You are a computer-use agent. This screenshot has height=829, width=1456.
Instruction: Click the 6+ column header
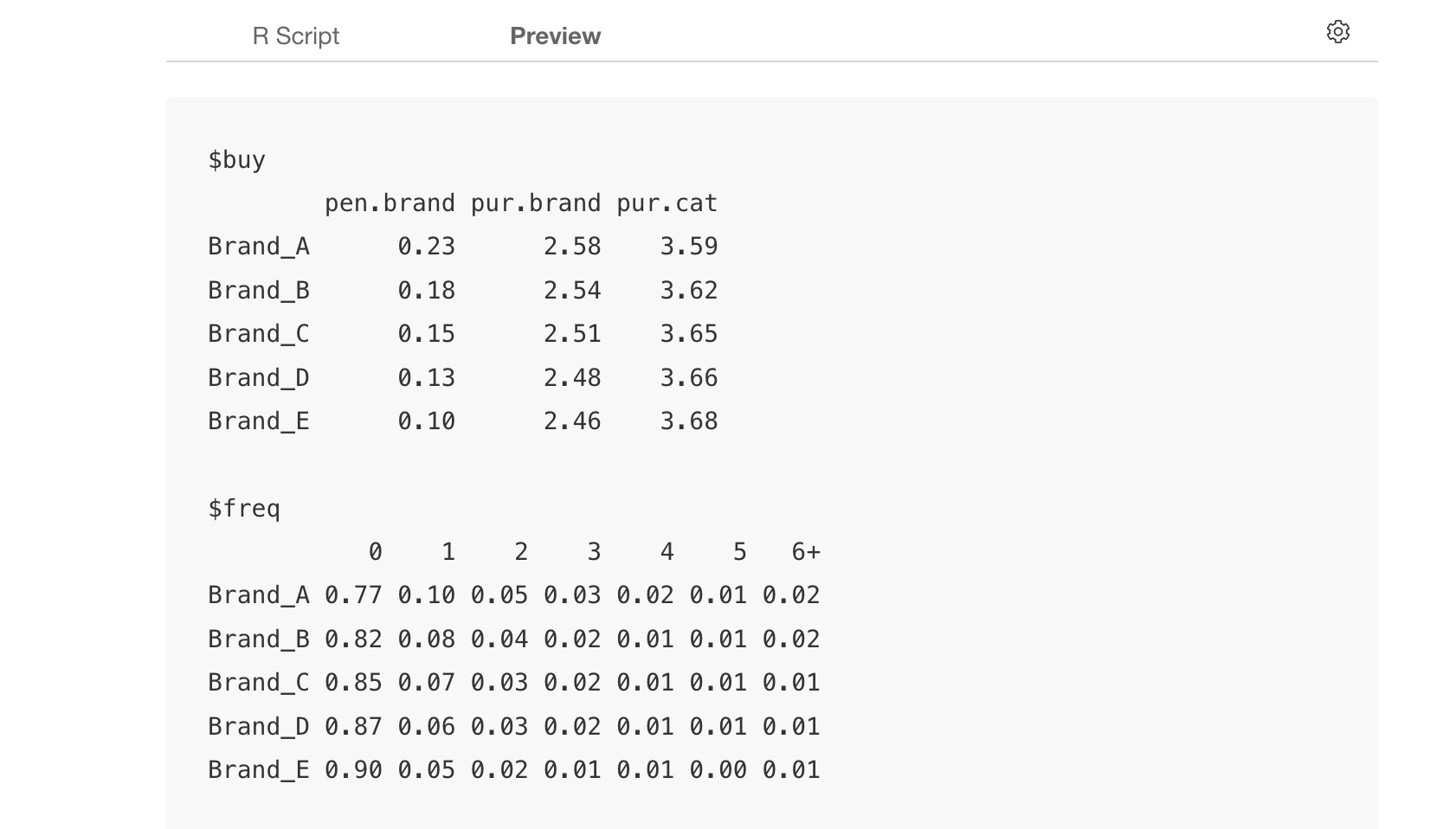click(x=806, y=552)
